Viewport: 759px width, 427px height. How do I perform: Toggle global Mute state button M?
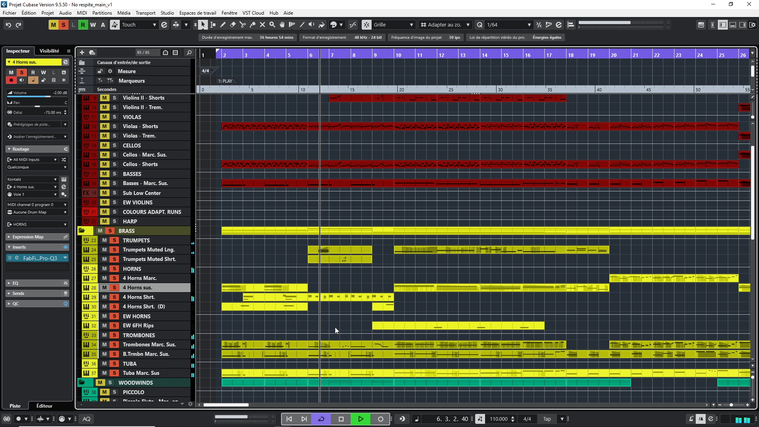pyautogui.click(x=53, y=25)
